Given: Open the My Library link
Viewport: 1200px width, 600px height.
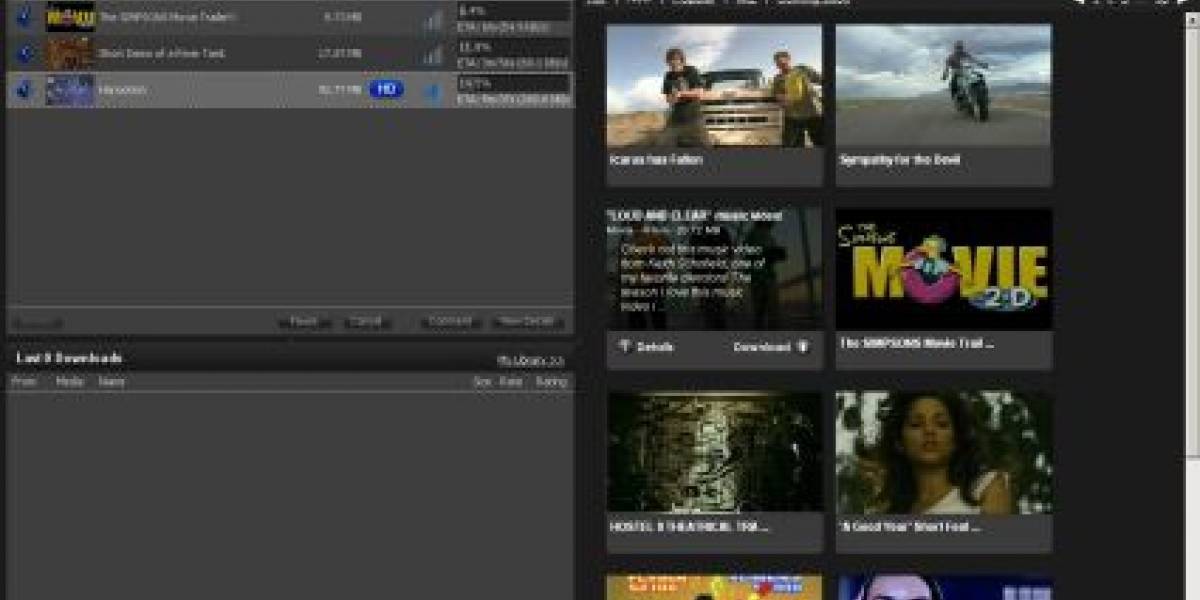Looking at the screenshot, I should tap(530, 360).
